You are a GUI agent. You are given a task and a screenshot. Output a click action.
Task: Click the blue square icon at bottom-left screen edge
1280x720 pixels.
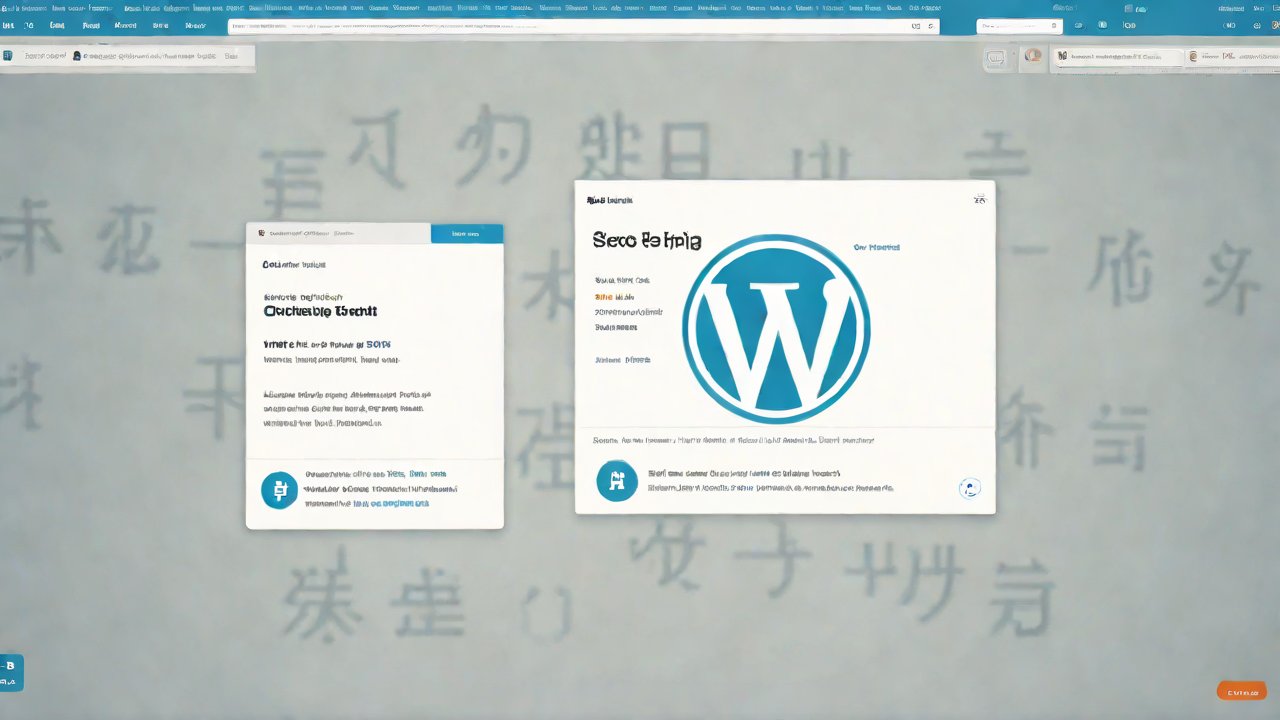pyautogui.click(x=11, y=673)
